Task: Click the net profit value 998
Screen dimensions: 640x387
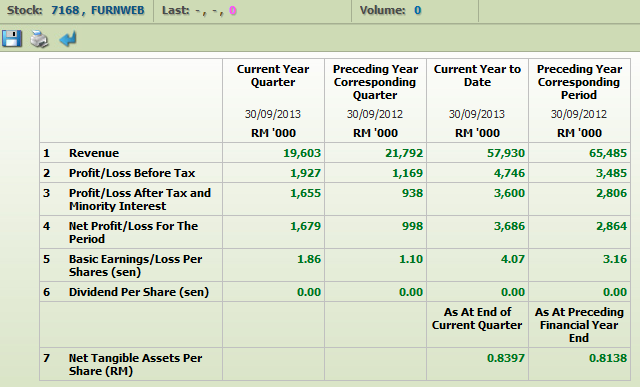Action: pos(412,226)
